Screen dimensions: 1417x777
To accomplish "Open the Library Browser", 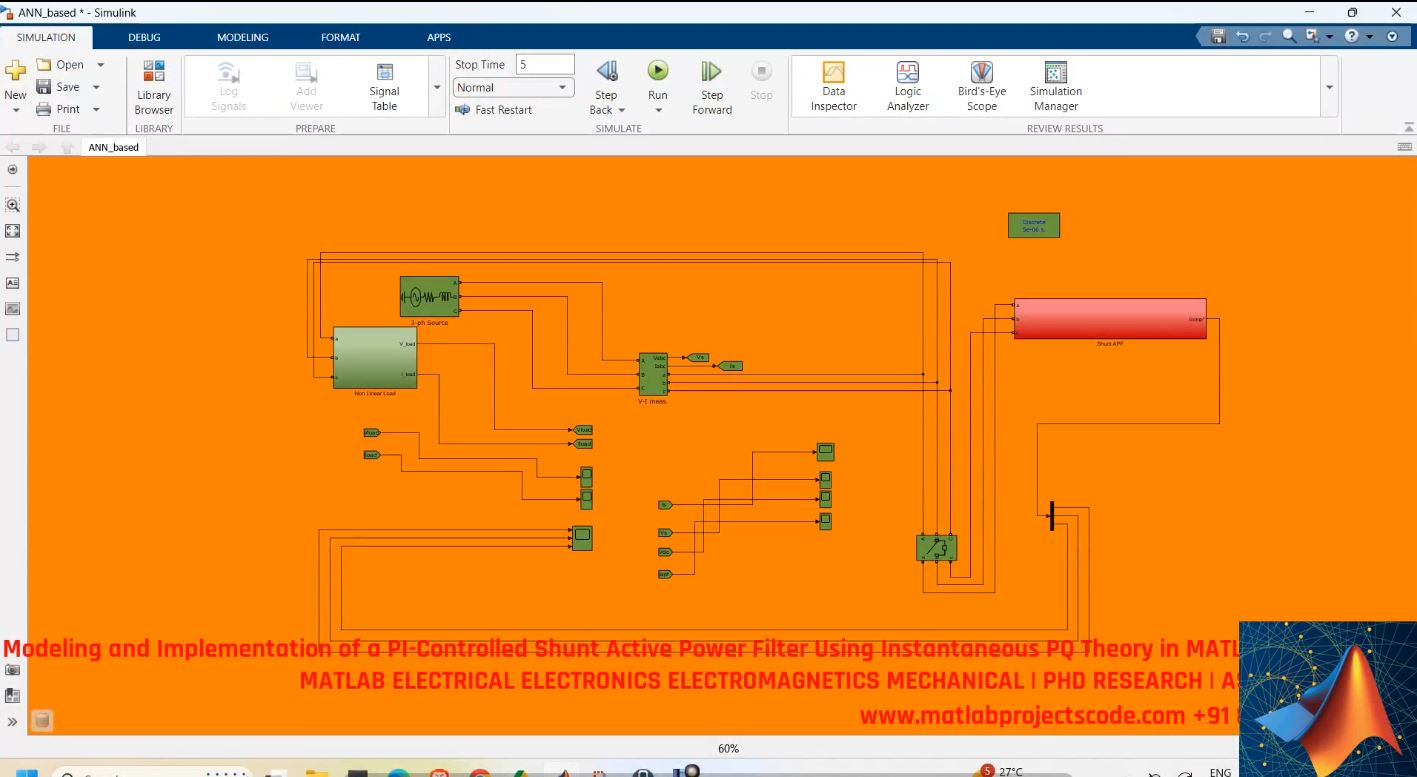I will tap(152, 86).
